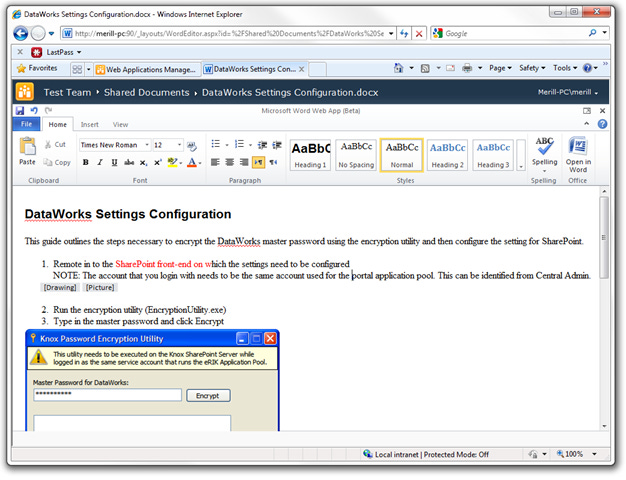Open the browser Home page icon

(398, 68)
